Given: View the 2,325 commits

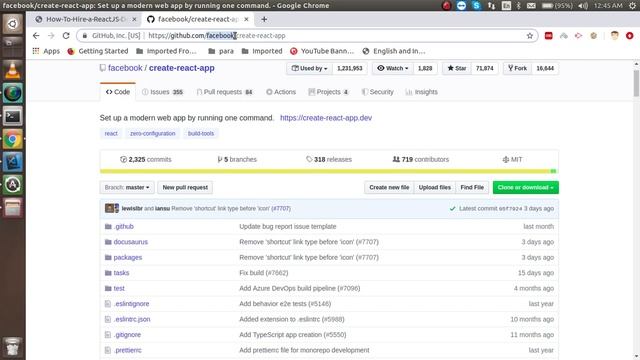Looking at the screenshot, I should coord(146,159).
